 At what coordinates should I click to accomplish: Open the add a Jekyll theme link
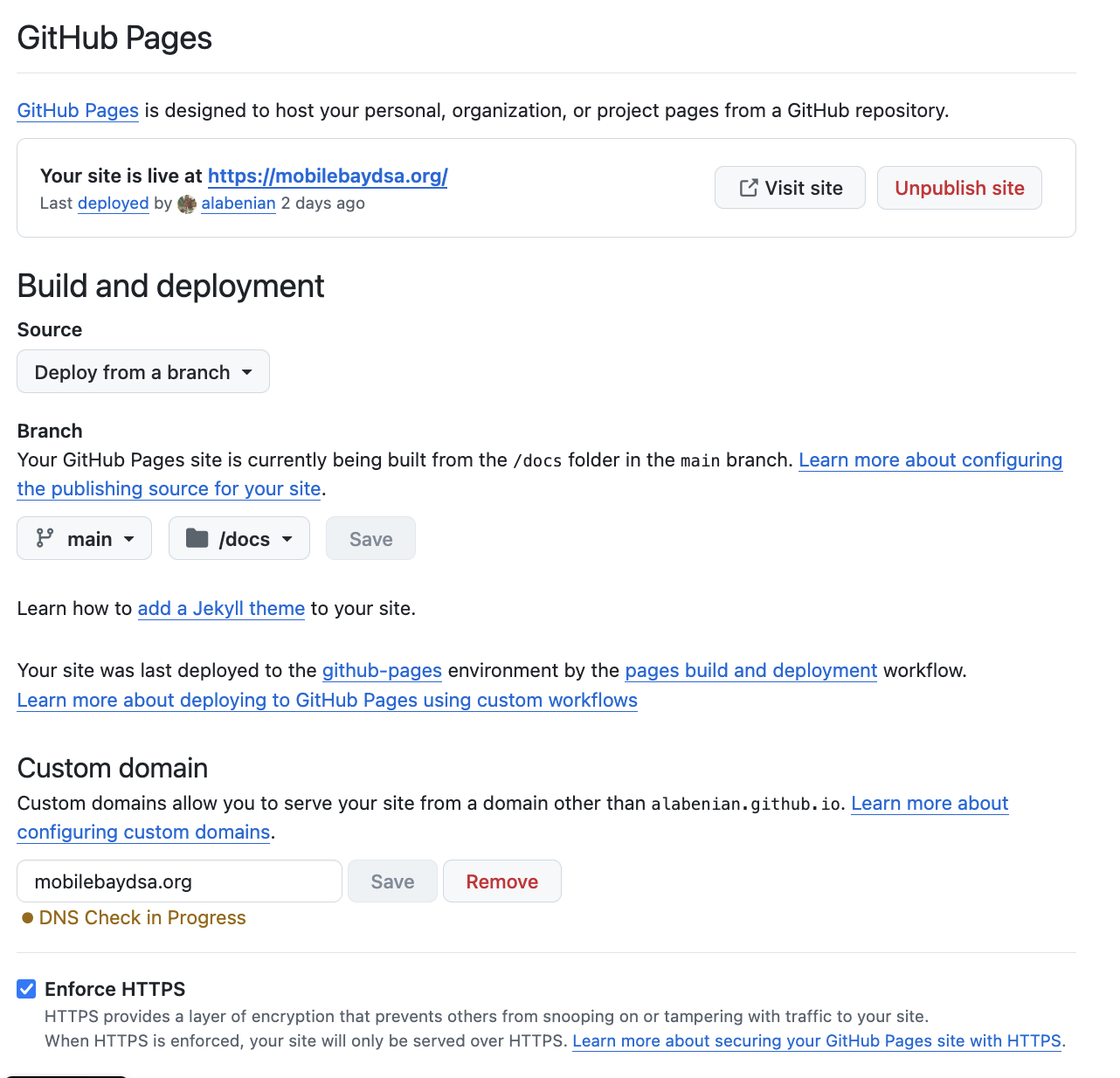(x=221, y=608)
